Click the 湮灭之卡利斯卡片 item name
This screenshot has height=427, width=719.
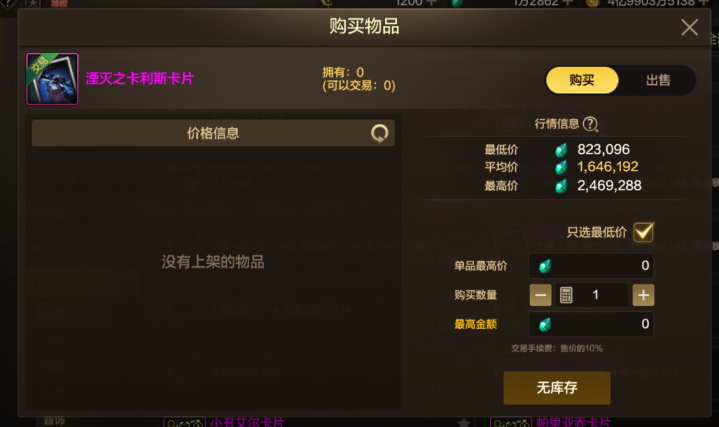140,78
